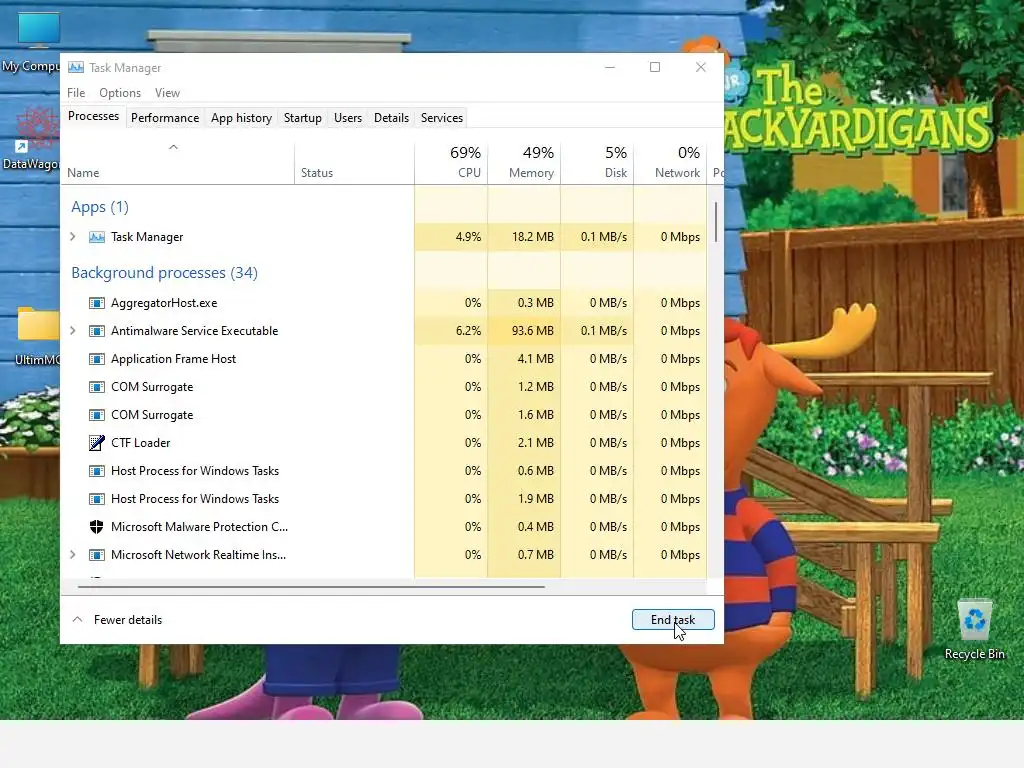1024x768 pixels.
Task: Expand Antimalware Service Executable process group
Action: coord(72,331)
